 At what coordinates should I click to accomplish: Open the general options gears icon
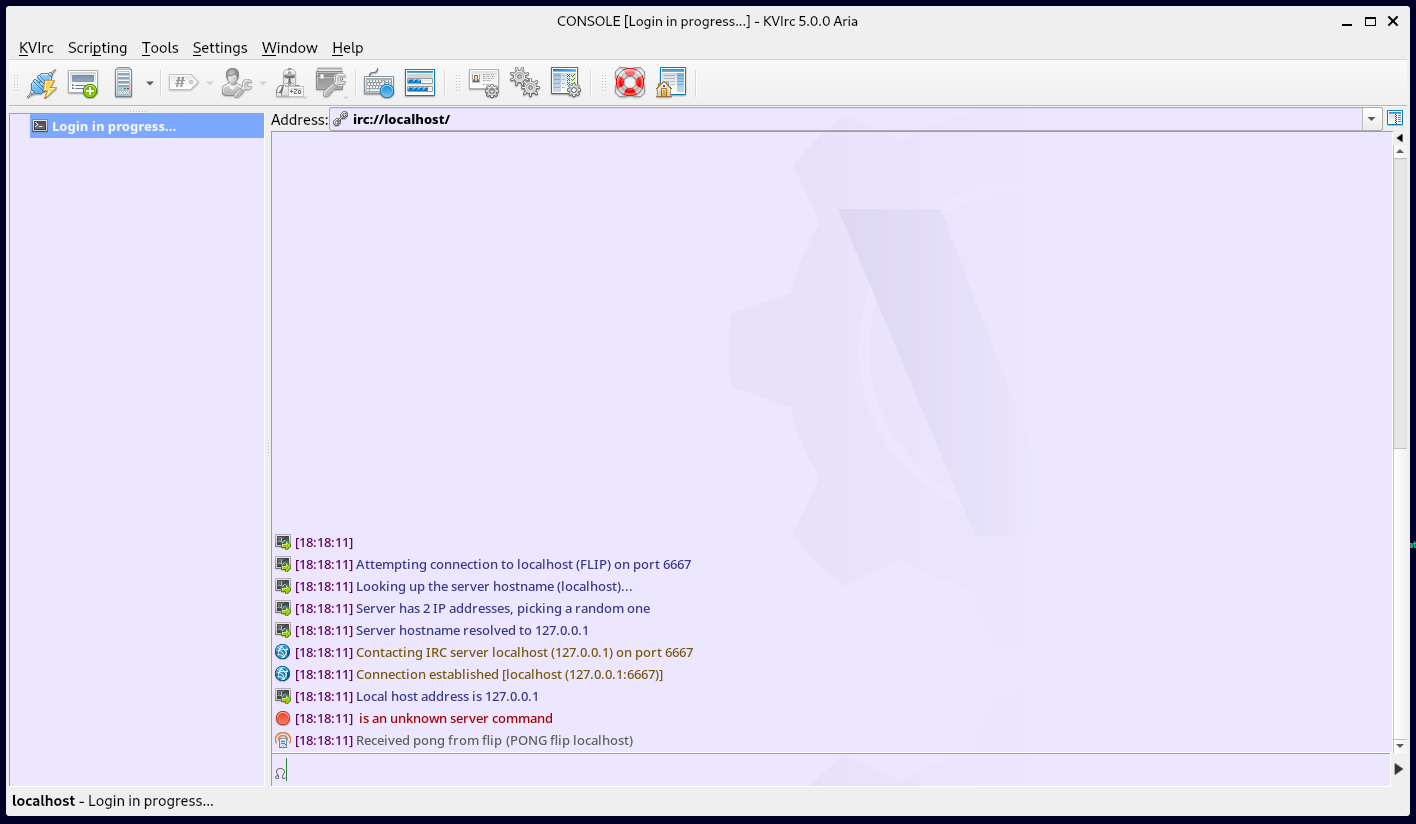[x=525, y=83]
